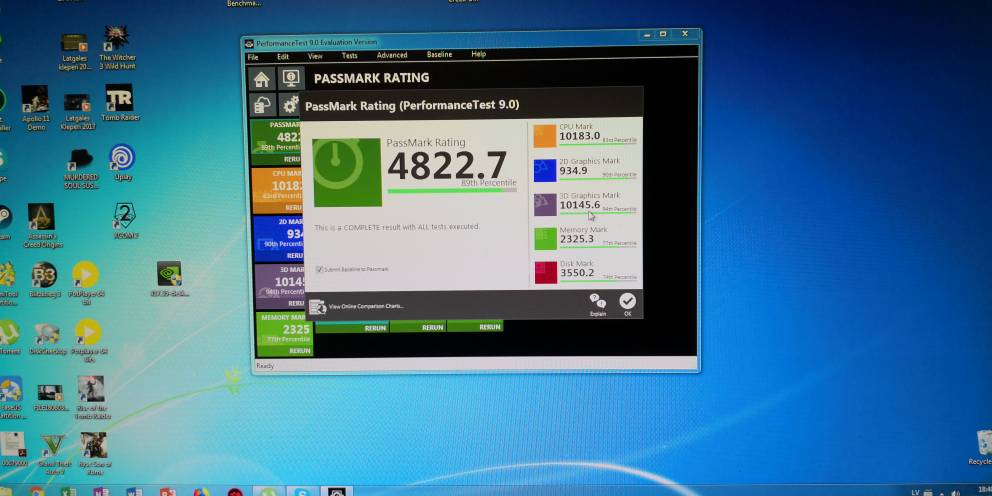This screenshot has height=496, width=992.
Task: Rerun the Memory Mark sidebar tile
Action: (299, 351)
